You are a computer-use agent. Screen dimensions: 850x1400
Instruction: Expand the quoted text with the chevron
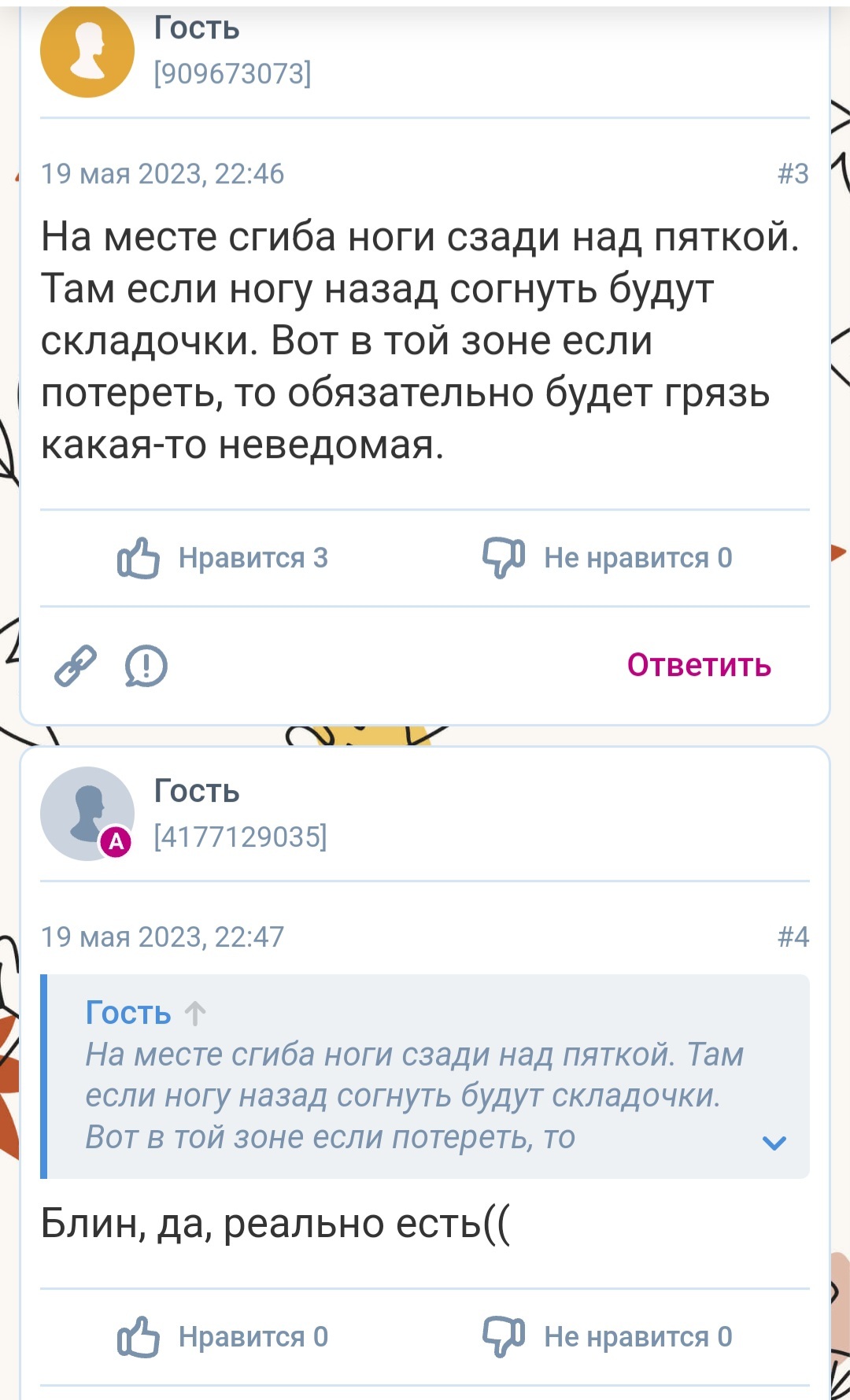coord(775,1143)
